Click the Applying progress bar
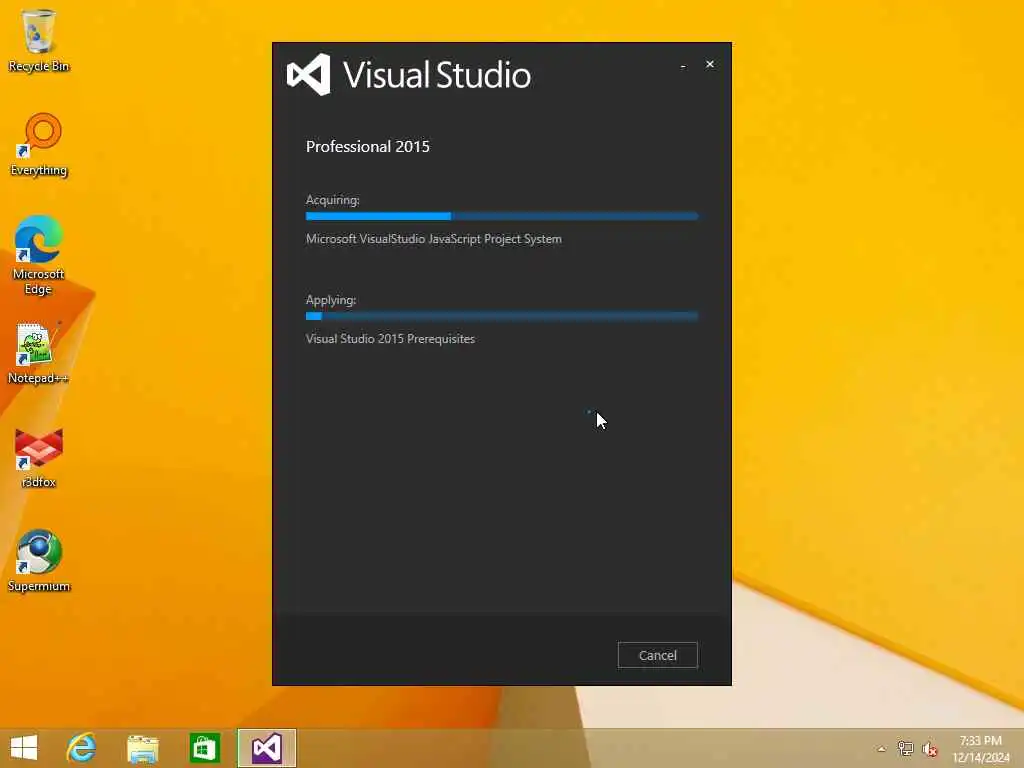Image resolution: width=1024 pixels, height=768 pixels. click(x=502, y=316)
